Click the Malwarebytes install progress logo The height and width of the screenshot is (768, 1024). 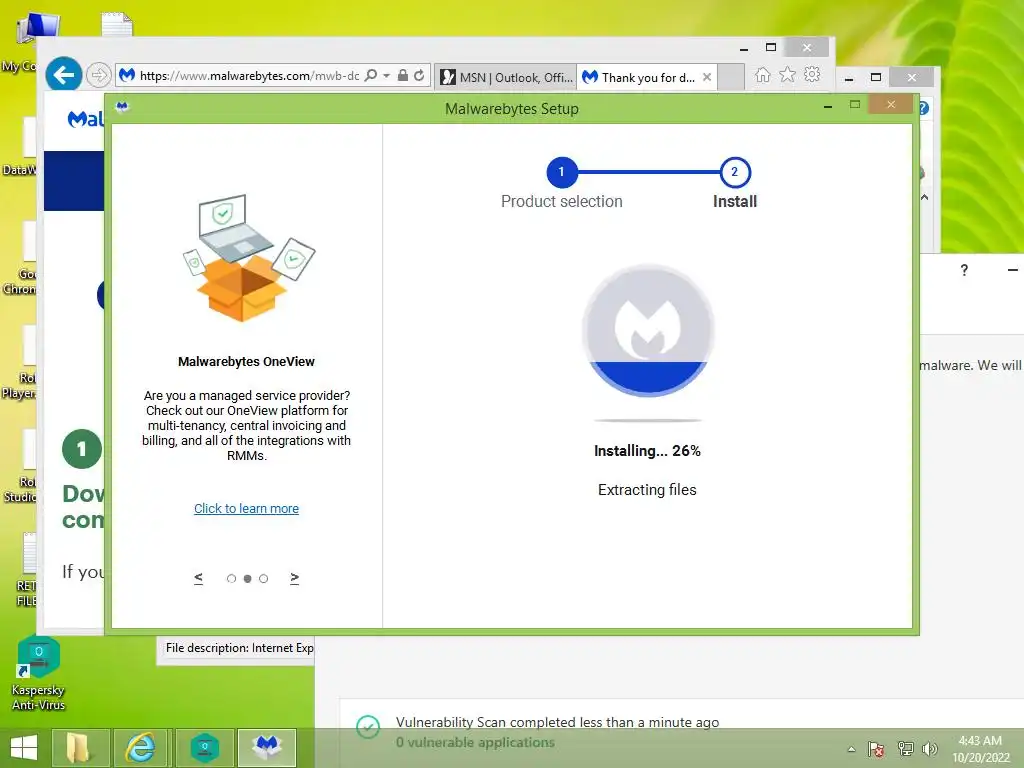[648, 330]
